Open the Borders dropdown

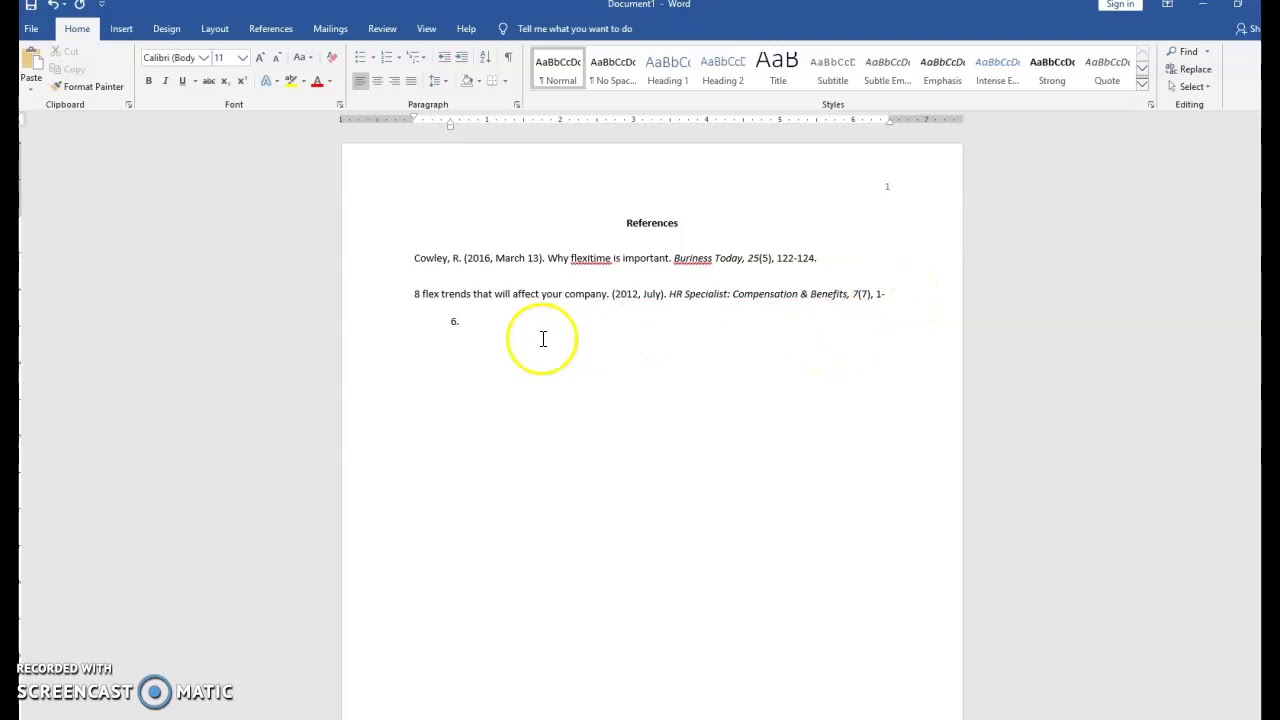[505, 81]
